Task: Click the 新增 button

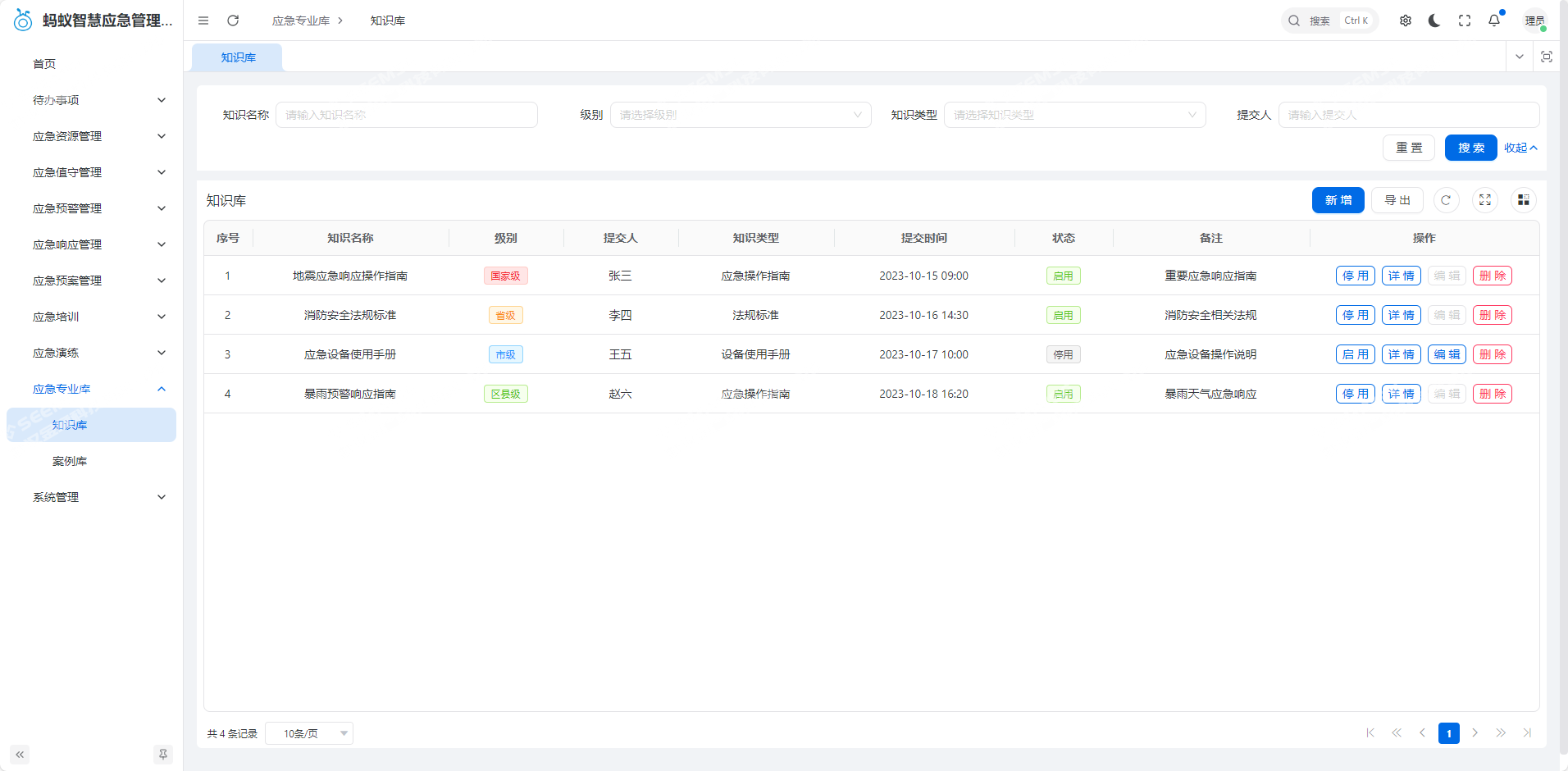Action: pyautogui.click(x=1338, y=200)
